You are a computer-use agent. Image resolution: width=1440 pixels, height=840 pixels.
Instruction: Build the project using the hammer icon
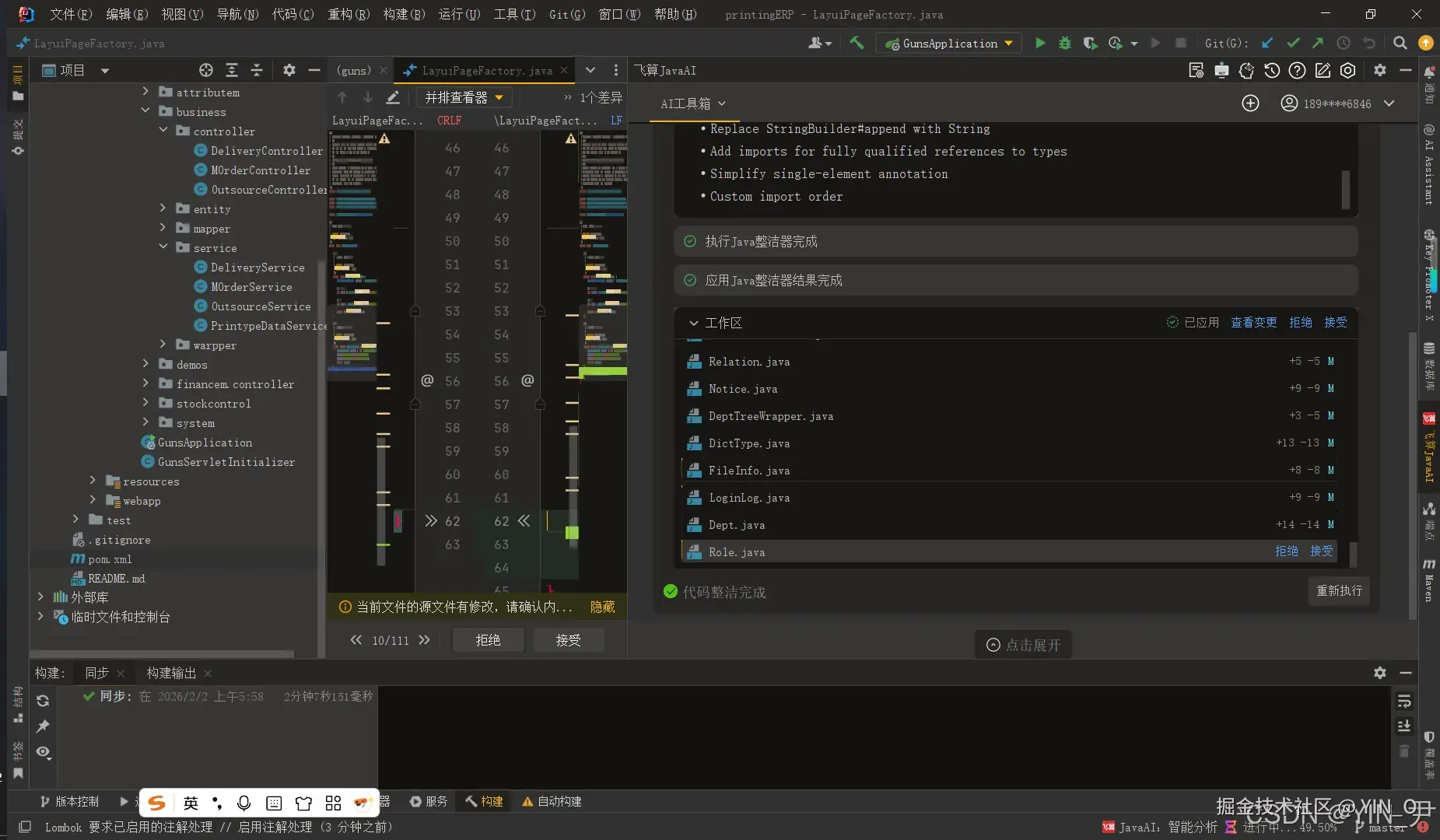pyautogui.click(x=857, y=44)
